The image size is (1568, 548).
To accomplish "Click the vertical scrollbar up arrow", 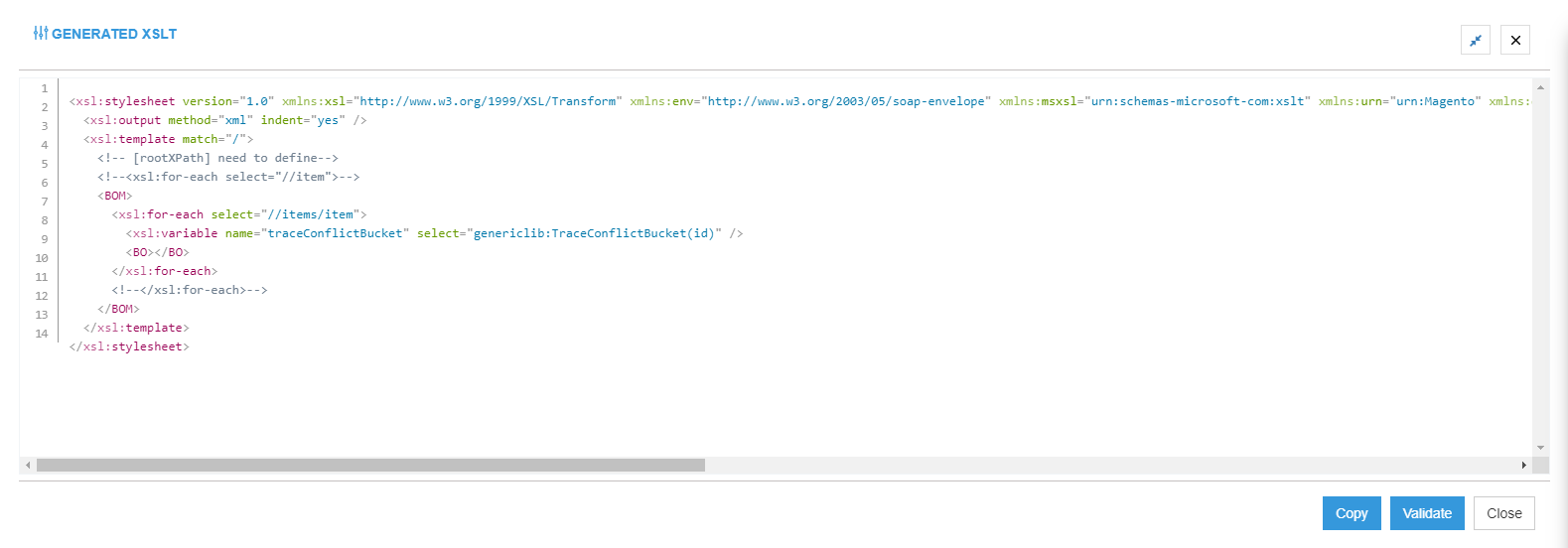I will (x=1540, y=88).
